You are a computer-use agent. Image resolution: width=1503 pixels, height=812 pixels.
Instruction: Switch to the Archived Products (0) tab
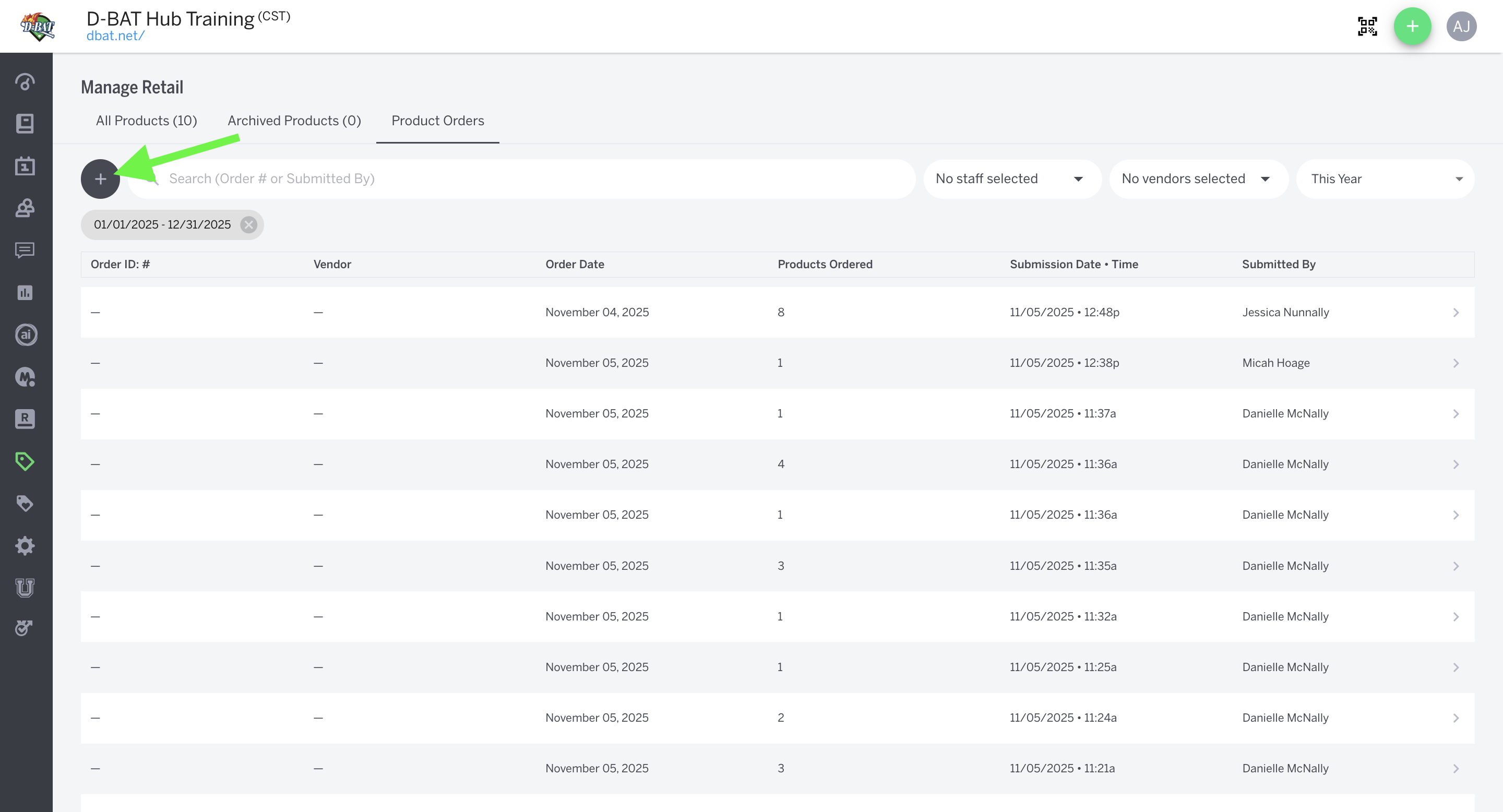(294, 121)
